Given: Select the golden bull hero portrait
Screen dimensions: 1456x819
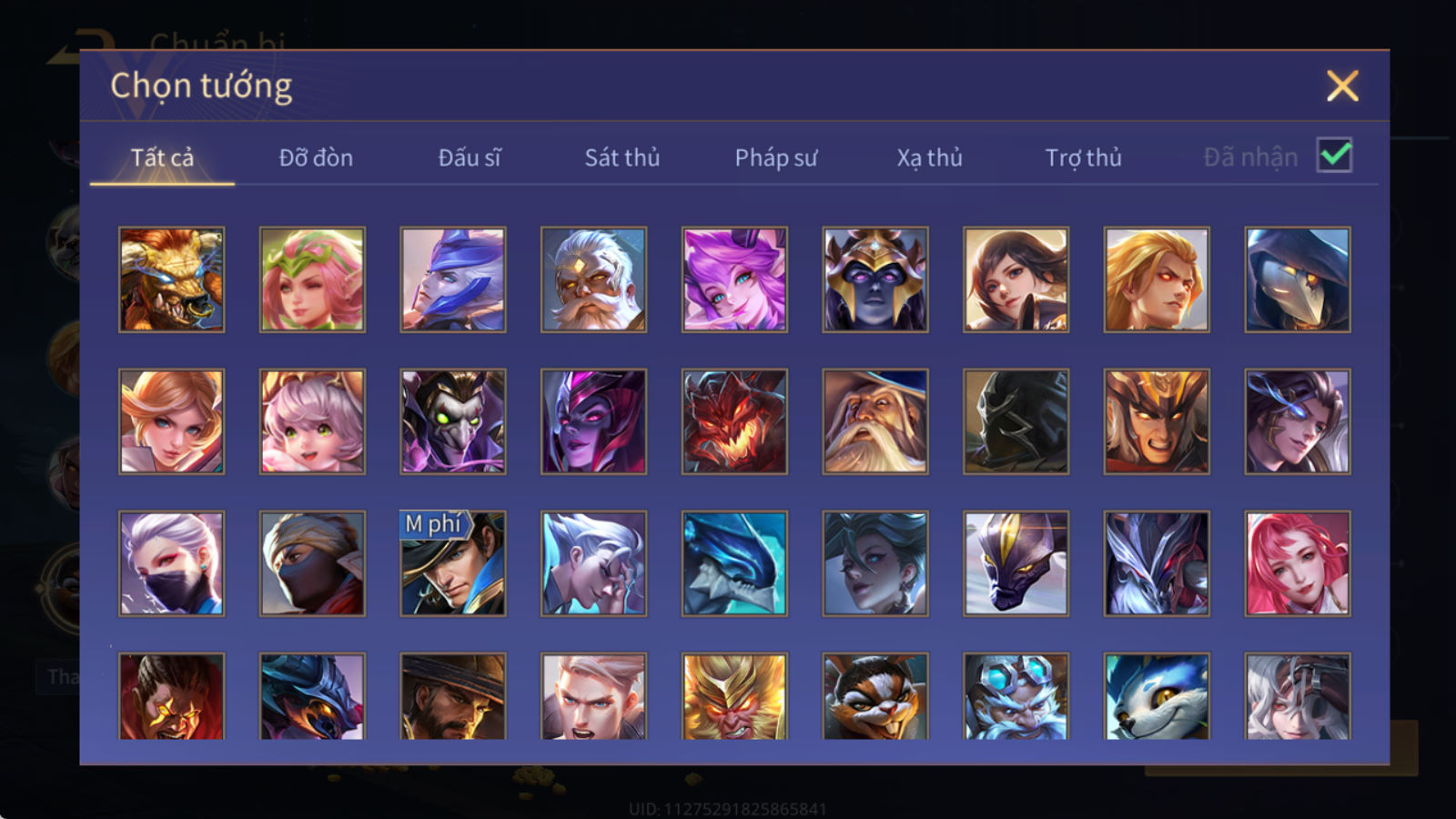Looking at the screenshot, I should pyautogui.click(x=171, y=279).
